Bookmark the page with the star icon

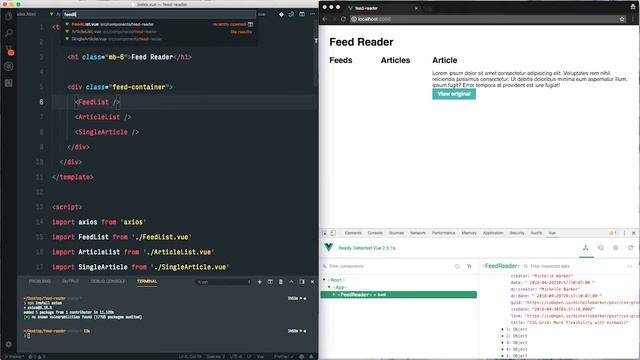tap(622, 19)
